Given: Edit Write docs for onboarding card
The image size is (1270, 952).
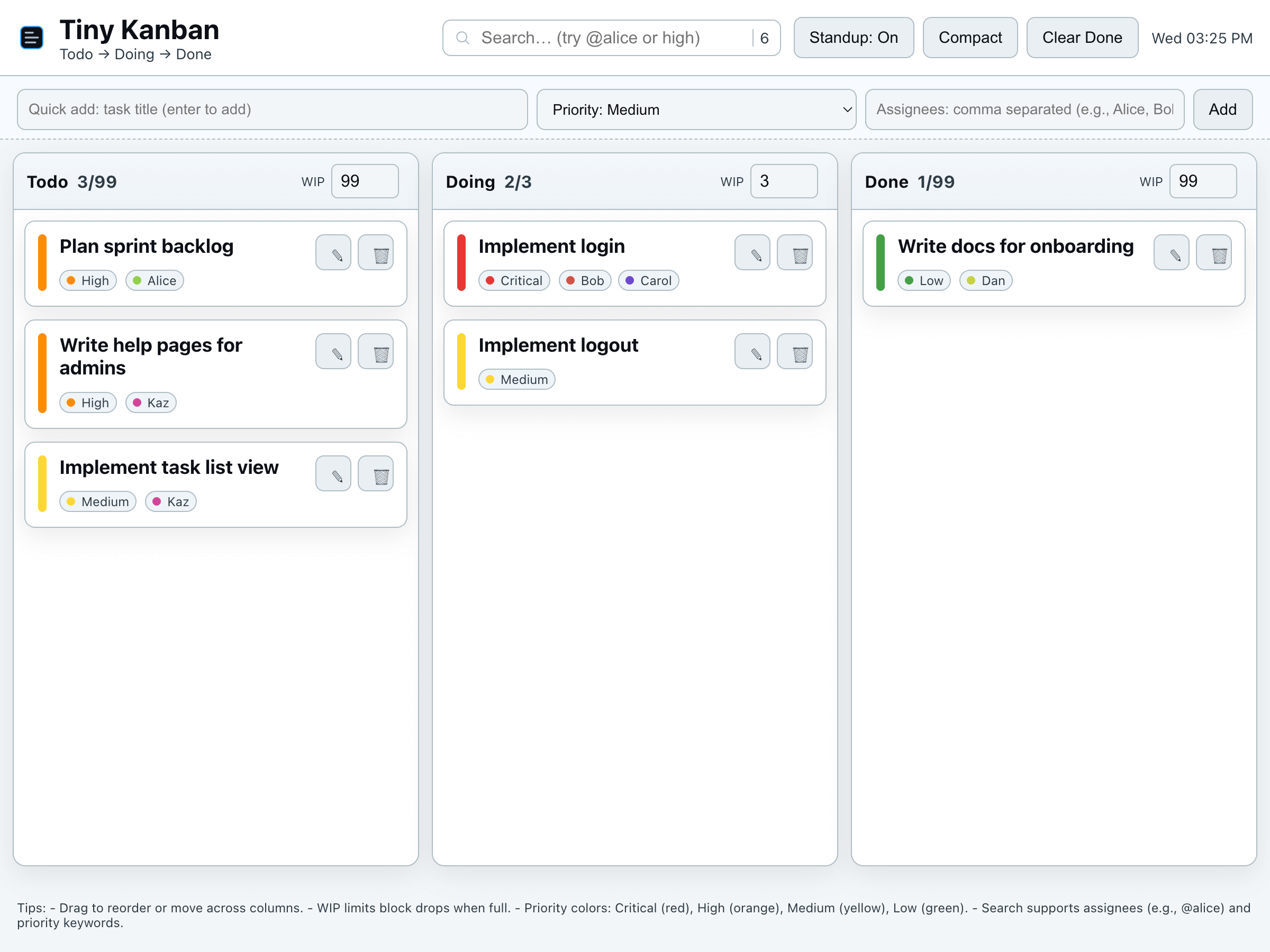Looking at the screenshot, I should [1171, 252].
